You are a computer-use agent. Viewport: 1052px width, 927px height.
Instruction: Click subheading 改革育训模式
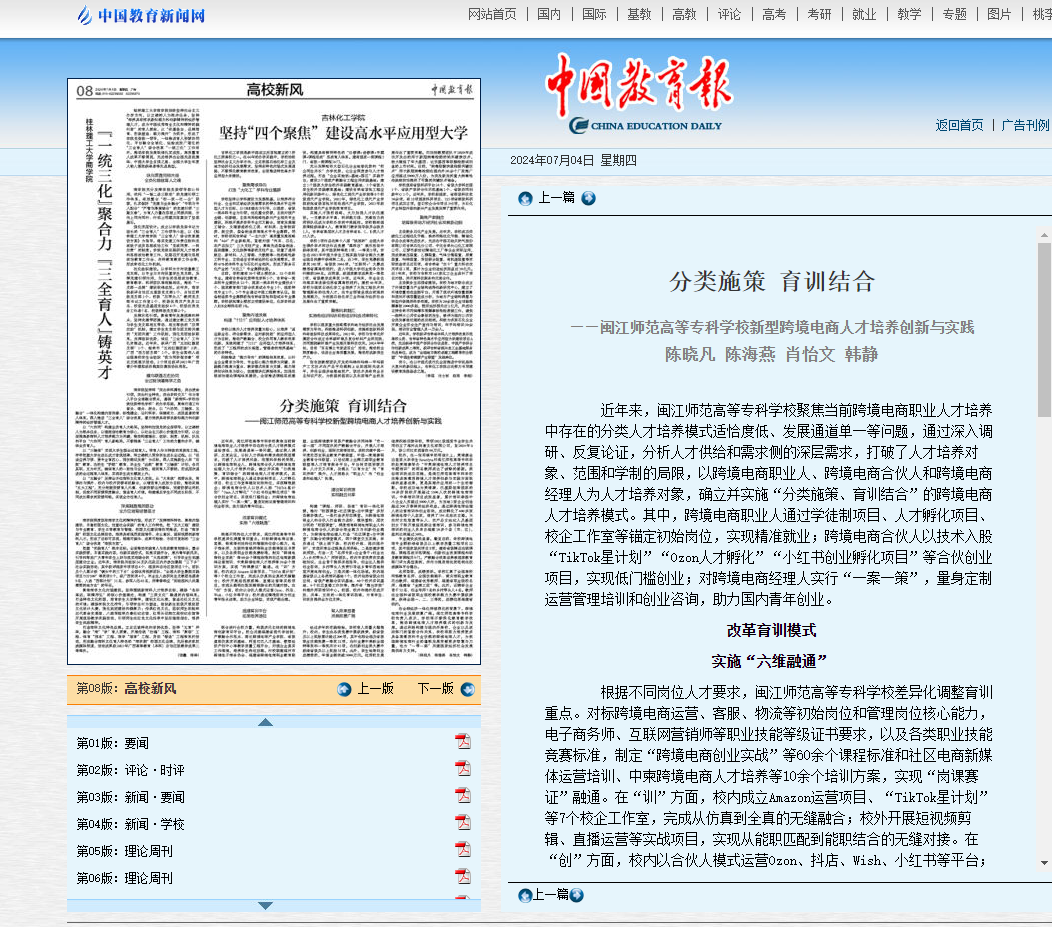772,631
